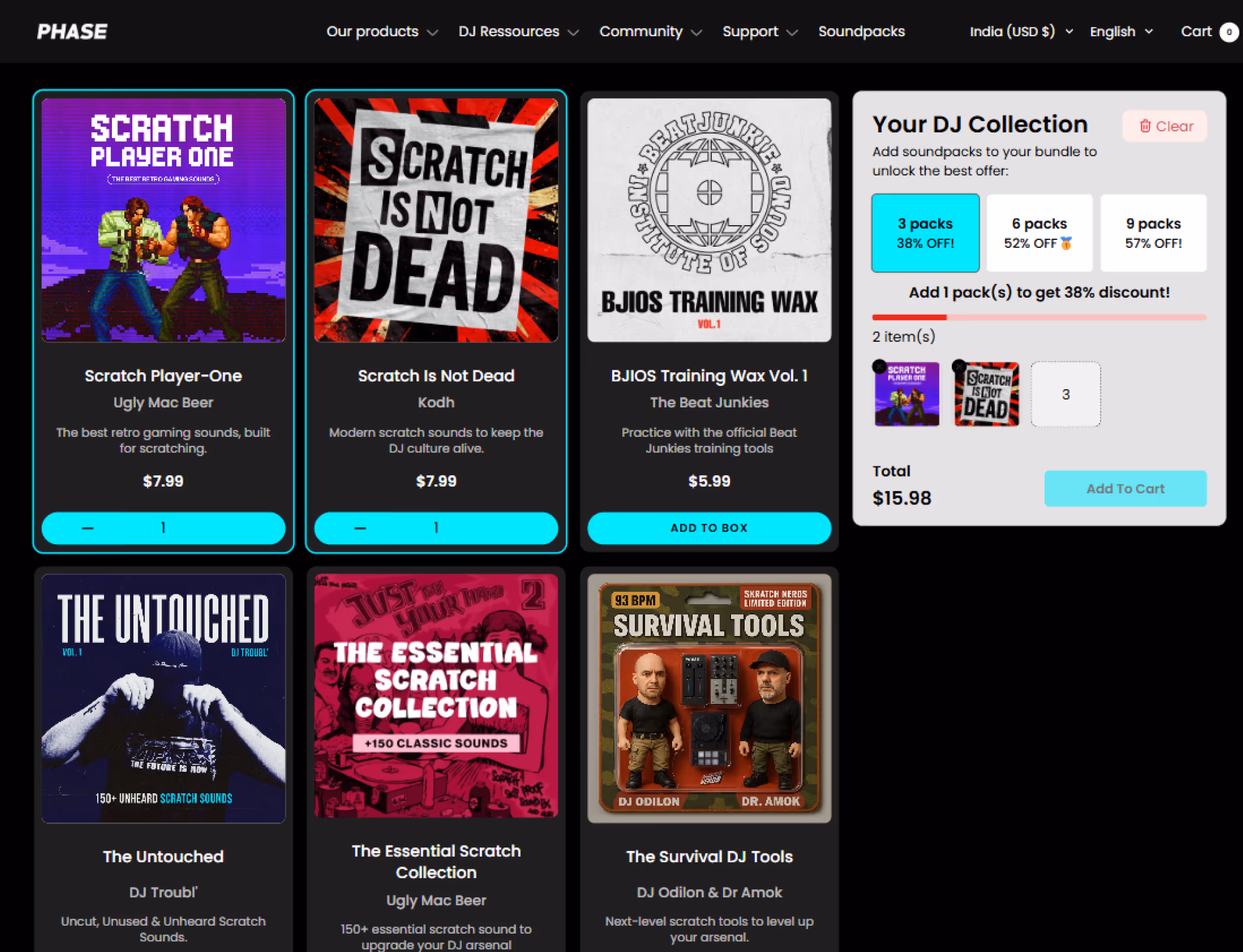
Task: Expand the Our products menu
Action: [382, 32]
